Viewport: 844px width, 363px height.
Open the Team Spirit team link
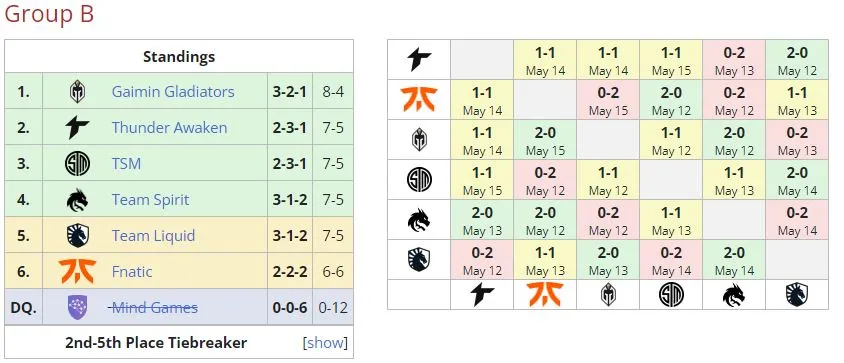coord(150,200)
